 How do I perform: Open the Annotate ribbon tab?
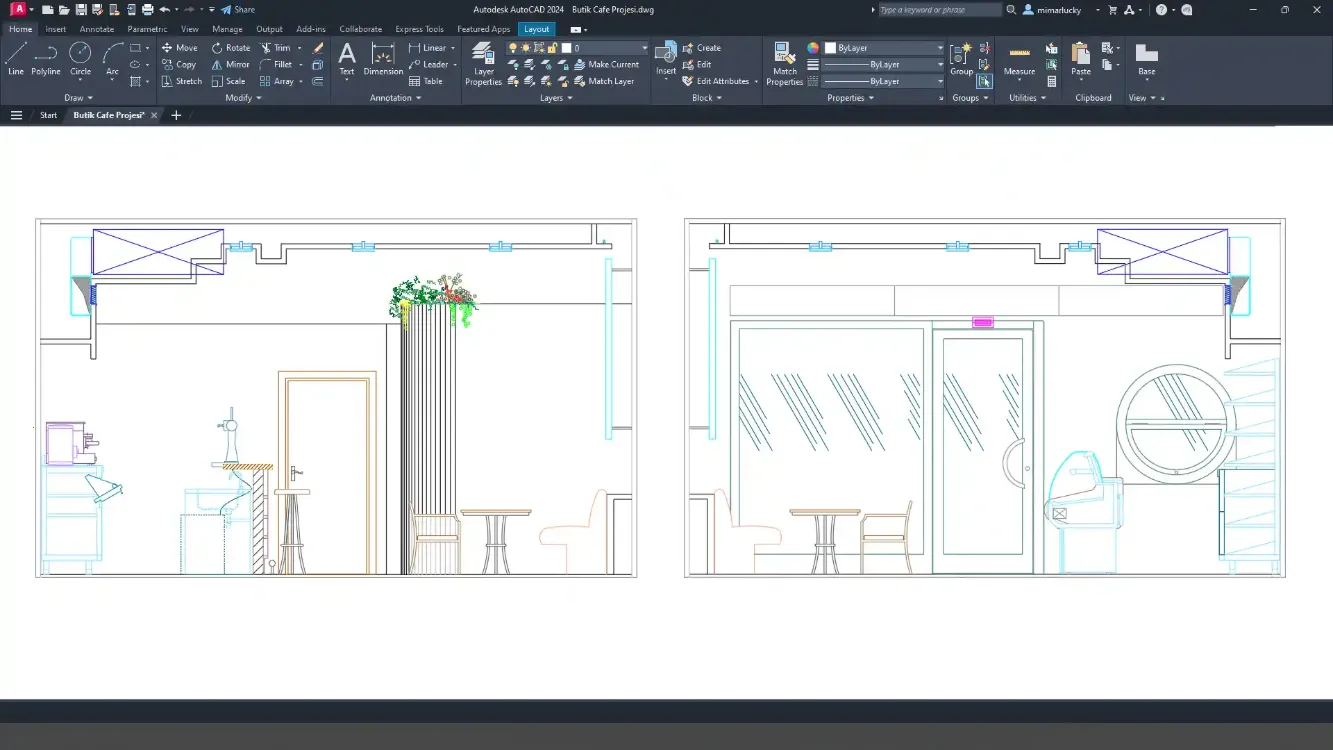(x=97, y=29)
